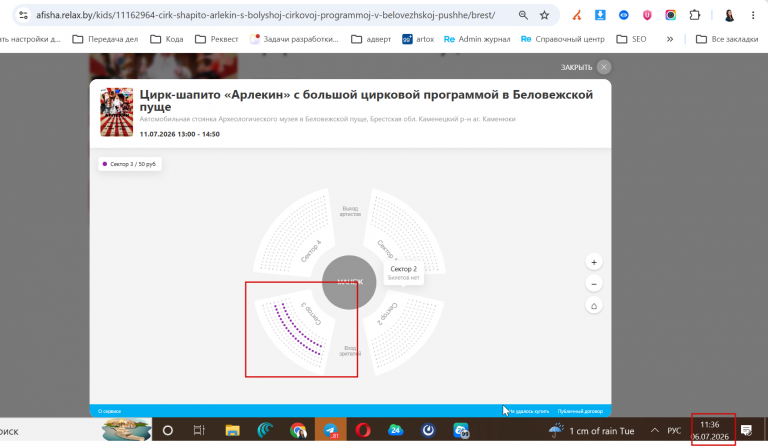
Task: Open the teal wave app taskbar icon
Action: click(265, 431)
